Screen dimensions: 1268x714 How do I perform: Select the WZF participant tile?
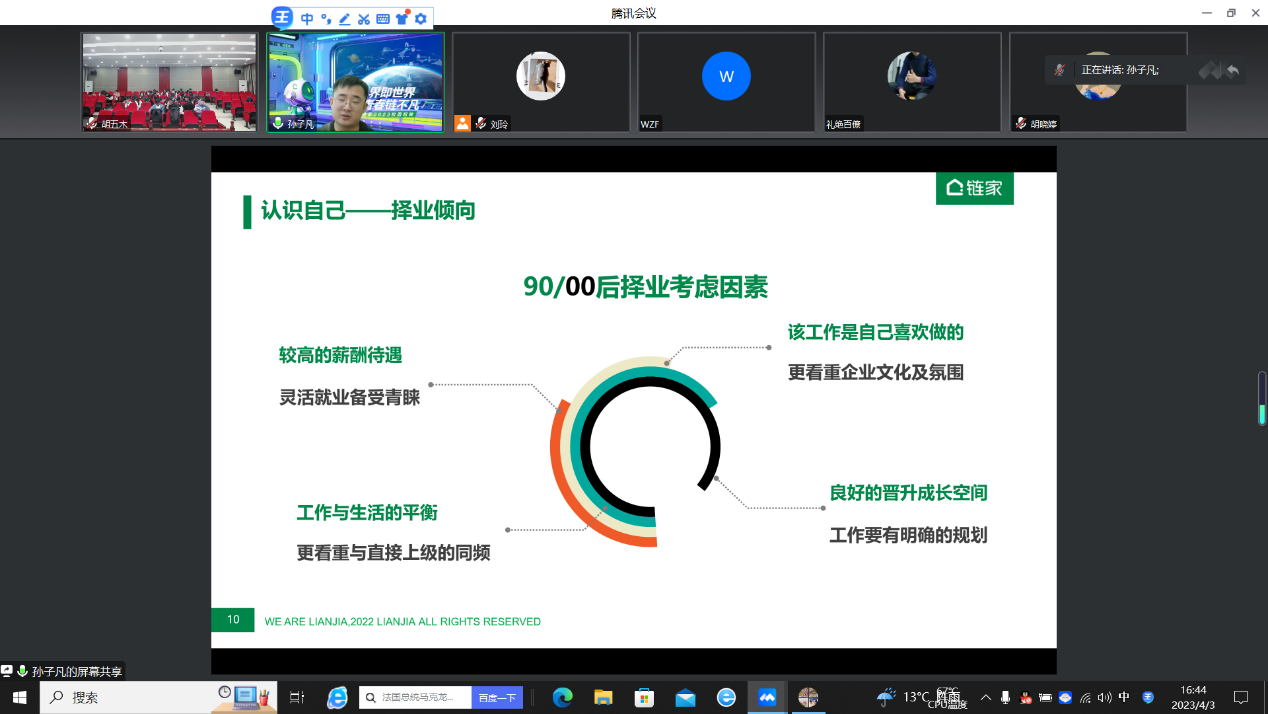pos(726,82)
